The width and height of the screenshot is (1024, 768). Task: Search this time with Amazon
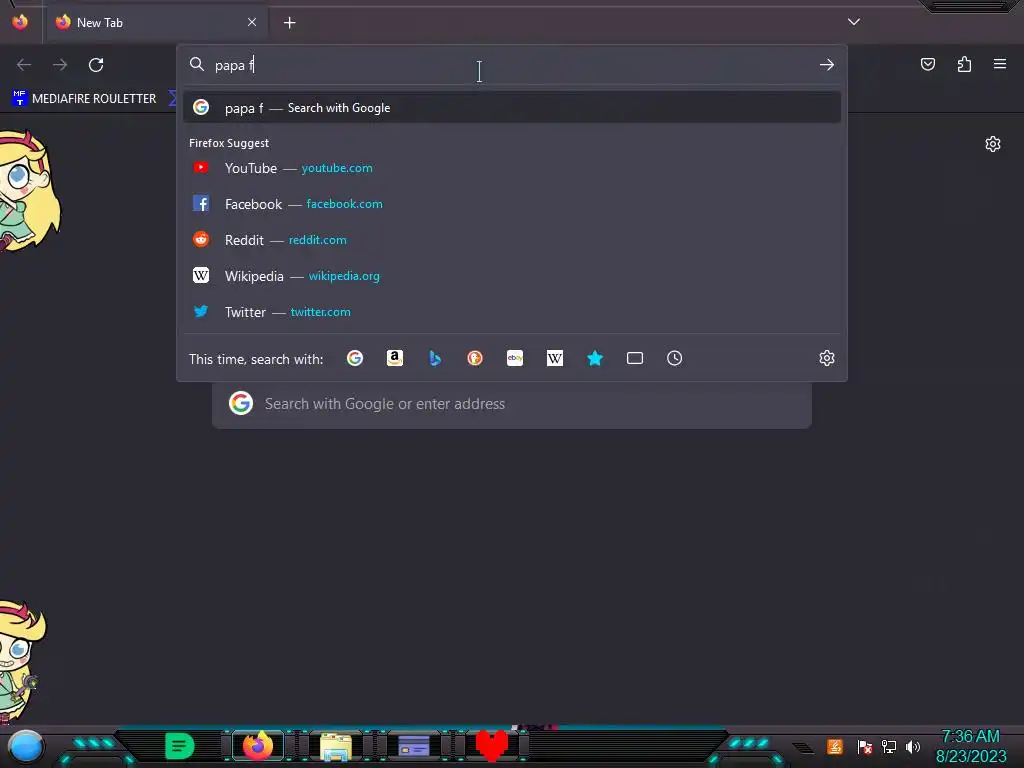coord(394,358)
